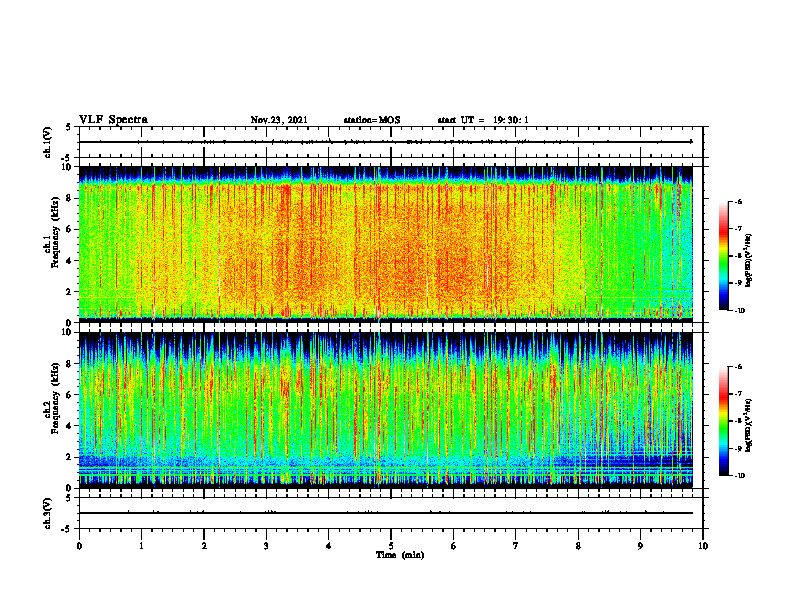Screen dimensions: 792x612
Task: Click the 'VLF Spectra' title text
Action: coord(113,120)
